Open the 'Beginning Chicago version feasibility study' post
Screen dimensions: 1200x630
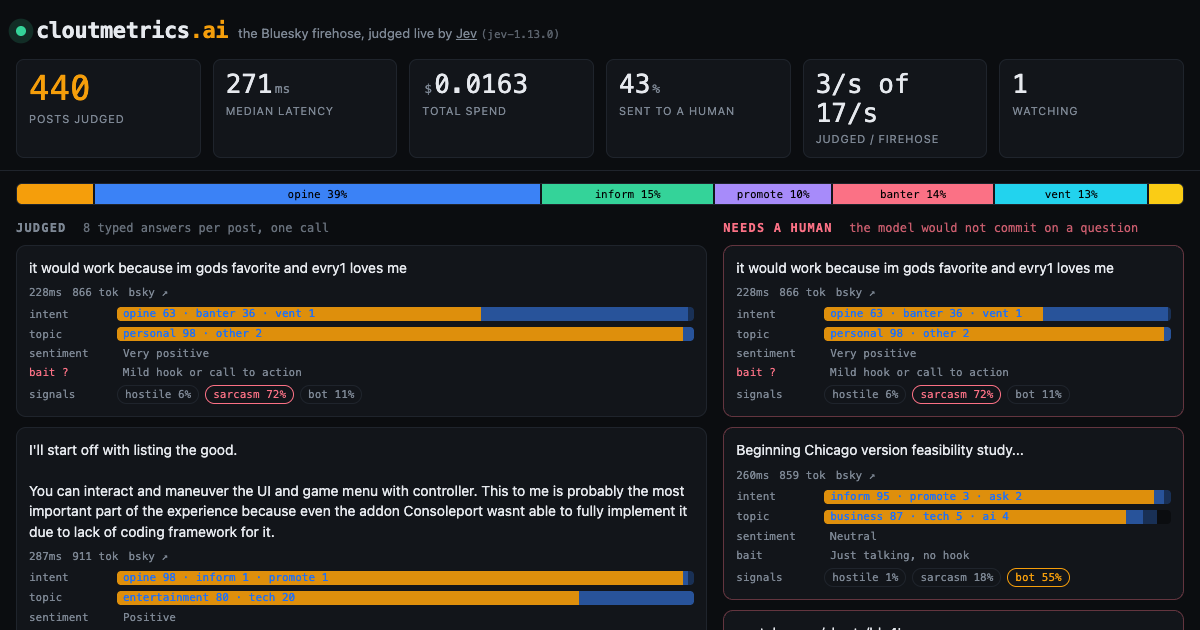(880, 451)
